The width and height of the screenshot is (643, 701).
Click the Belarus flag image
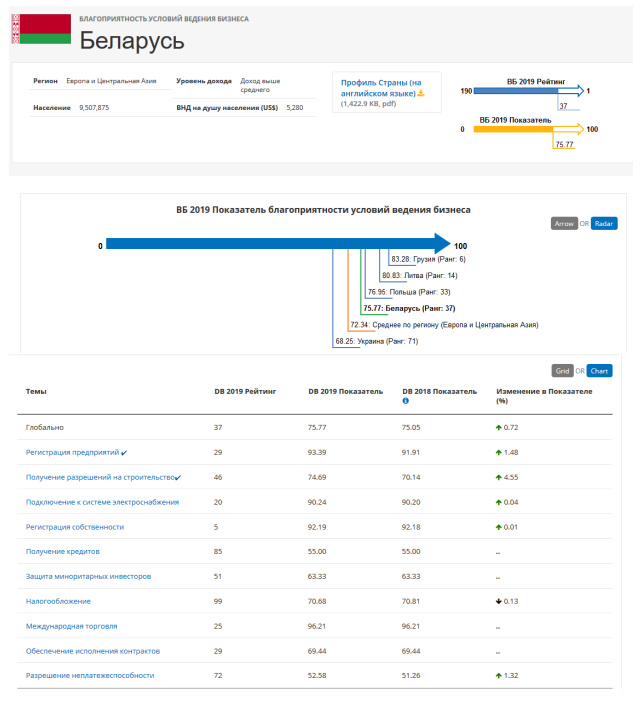pyautogui.click(x=40, y=29)
